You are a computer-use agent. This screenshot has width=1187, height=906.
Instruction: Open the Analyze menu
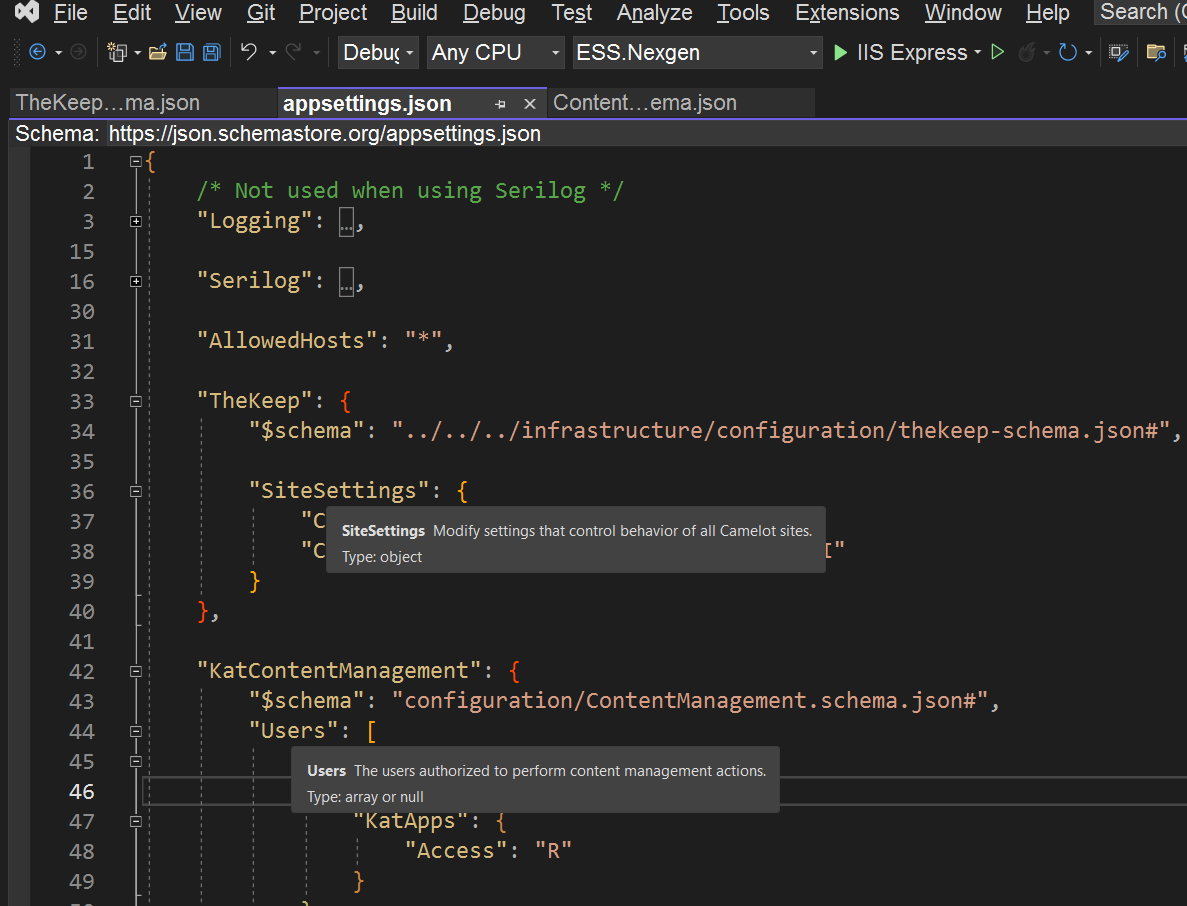(654, 13)
